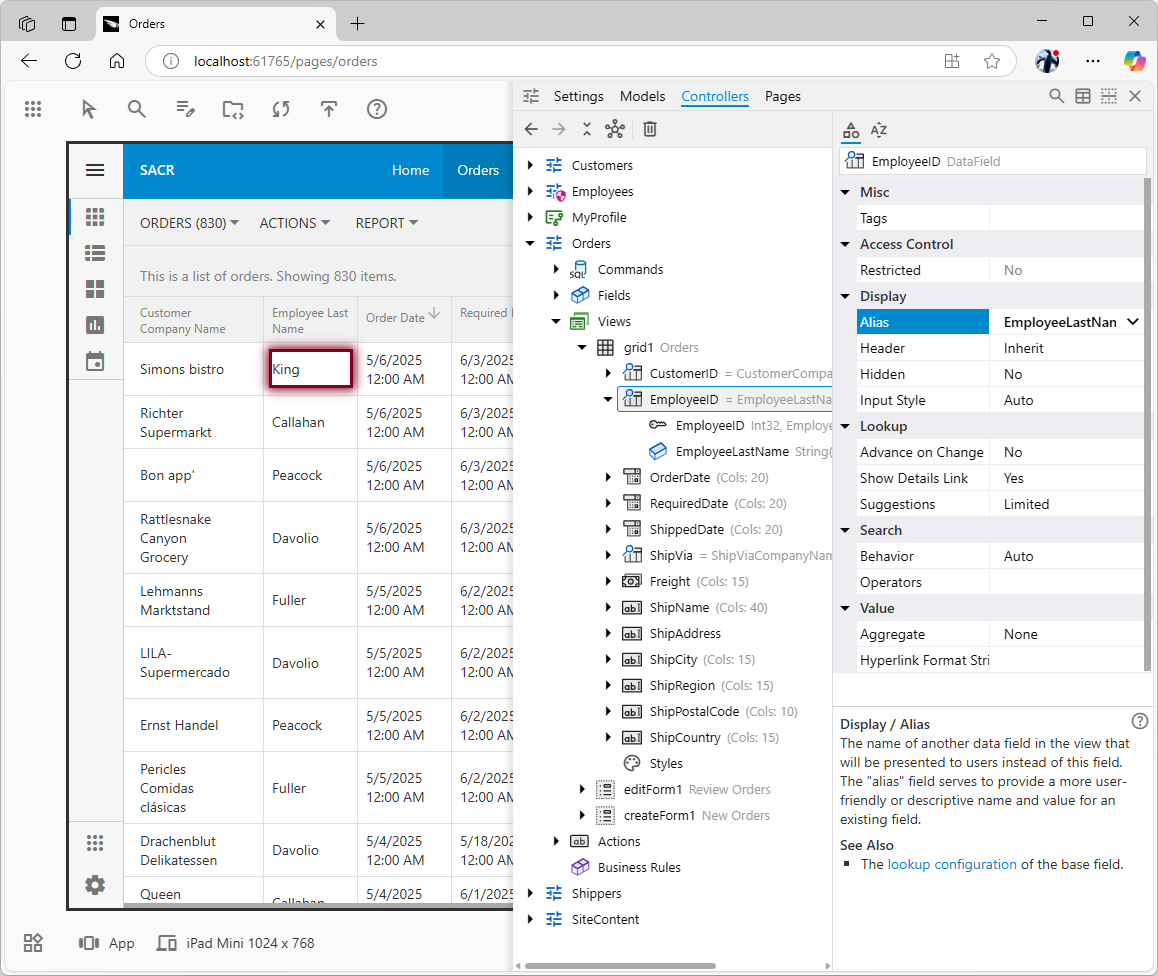Switch to grid view icon in sidebar
This screenshot has height=976, width=1158.
click(x=95, y=217)
